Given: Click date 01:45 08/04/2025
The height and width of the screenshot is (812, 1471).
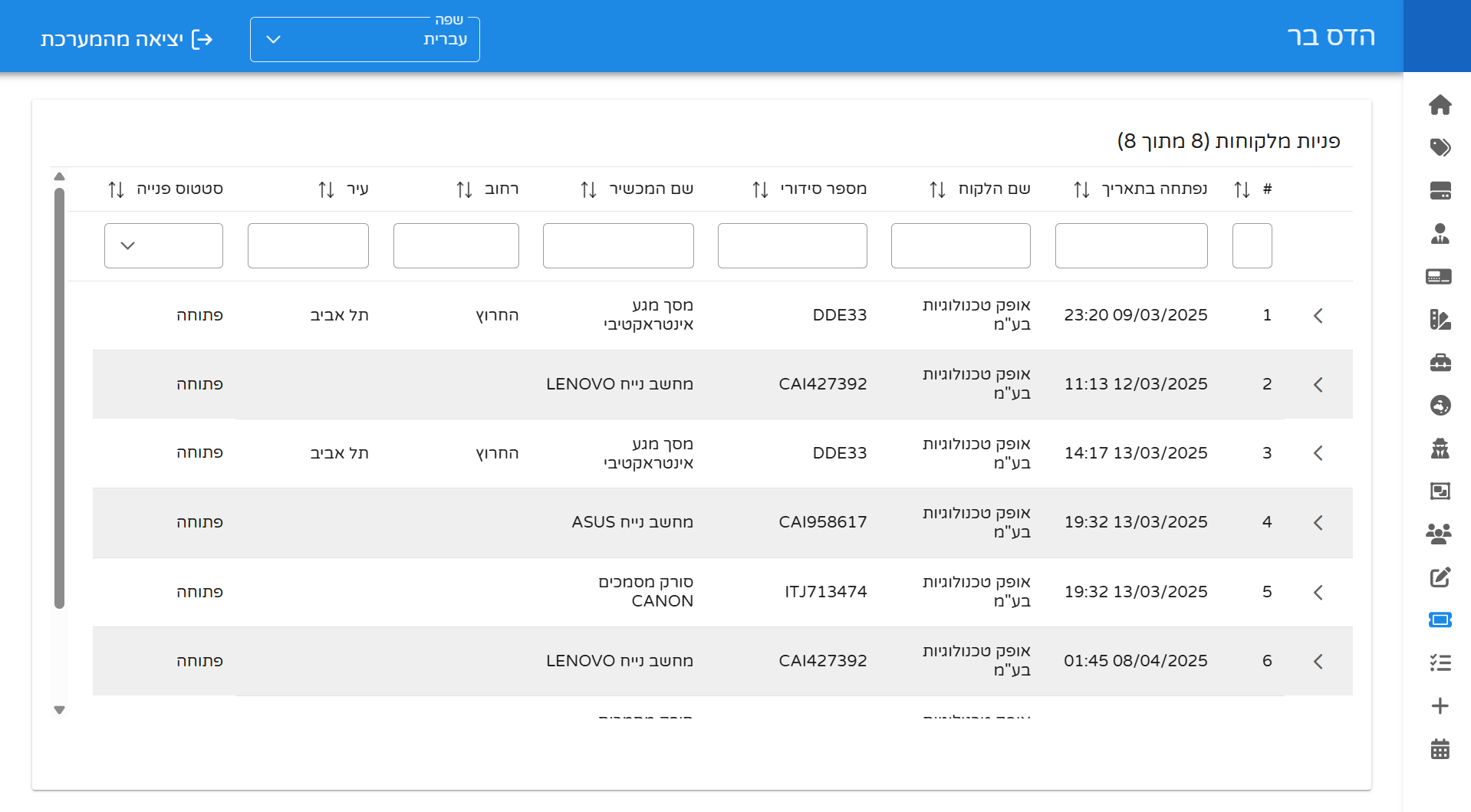Looking at the screenshot, I should [x=1136, y=661].
